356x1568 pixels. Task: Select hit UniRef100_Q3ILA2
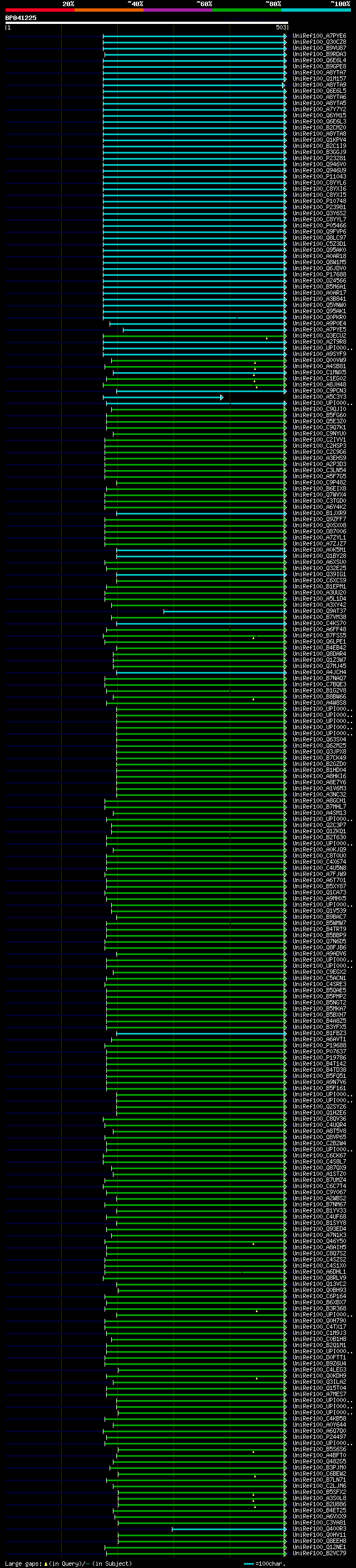click(319, 1382)
